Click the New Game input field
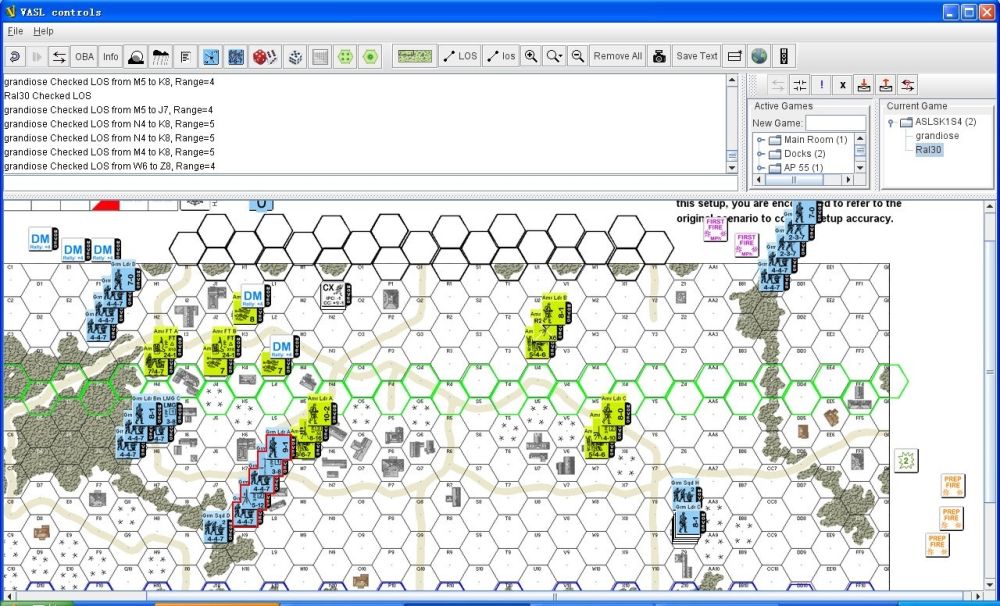1000x606 pixels. pyautogui.click(x=835, y=123)
